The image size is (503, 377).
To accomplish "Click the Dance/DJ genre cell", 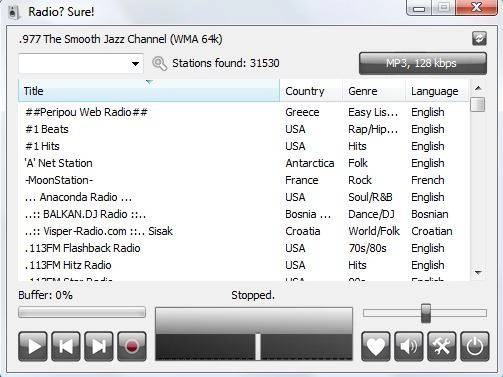I will pyautogui.click(x=371, y=214).
